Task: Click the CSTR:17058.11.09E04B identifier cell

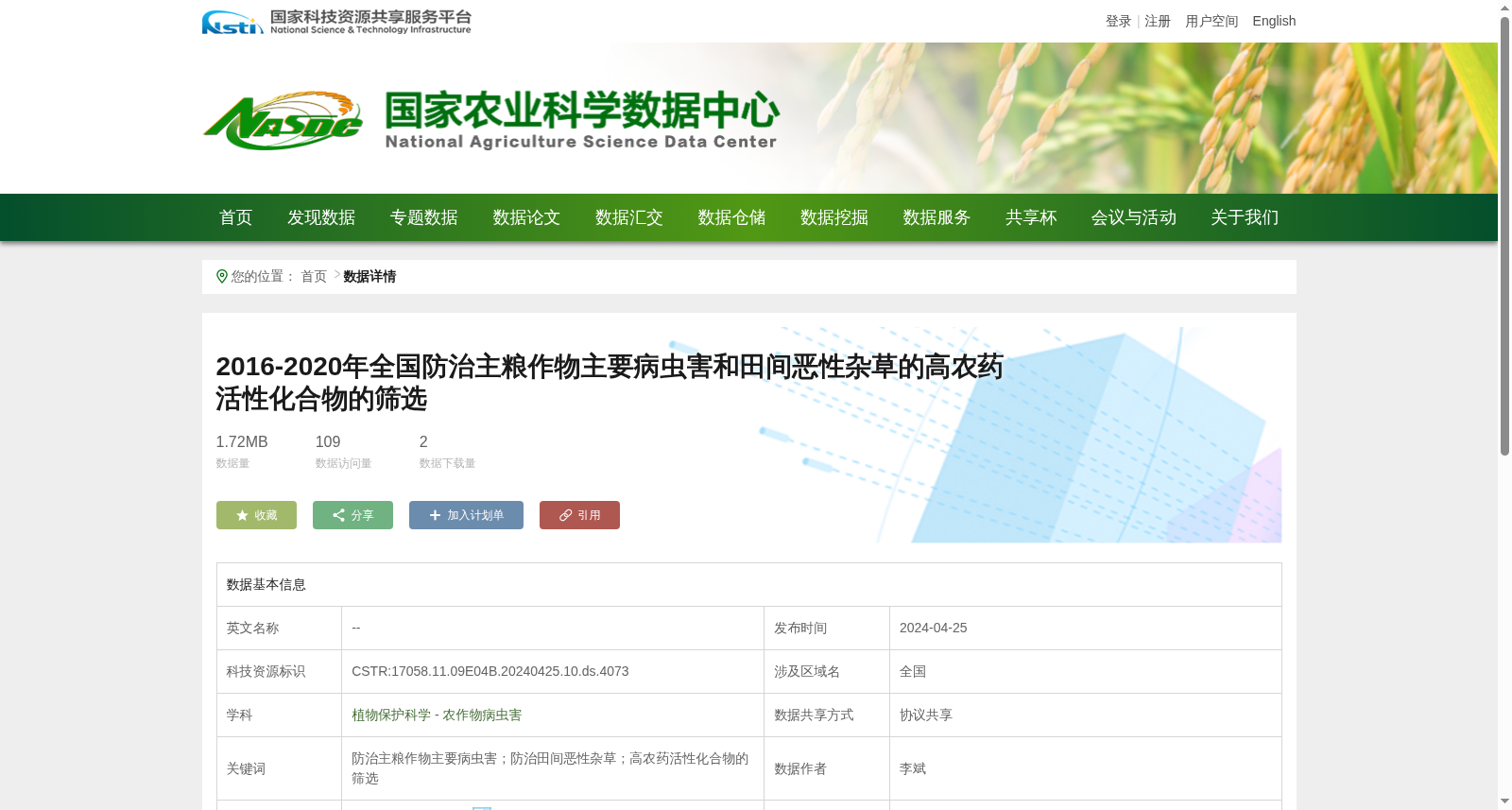Action: tap(553, 671)
